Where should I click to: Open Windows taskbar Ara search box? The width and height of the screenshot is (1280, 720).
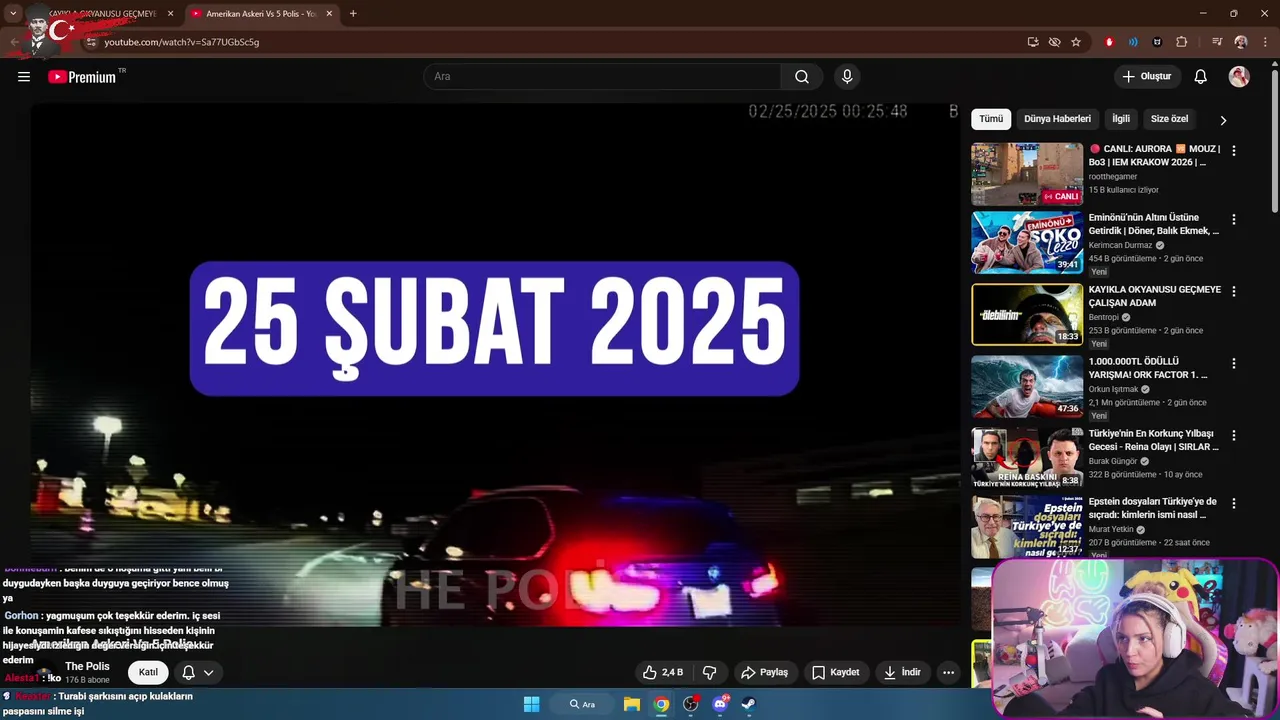pos(582,704)
